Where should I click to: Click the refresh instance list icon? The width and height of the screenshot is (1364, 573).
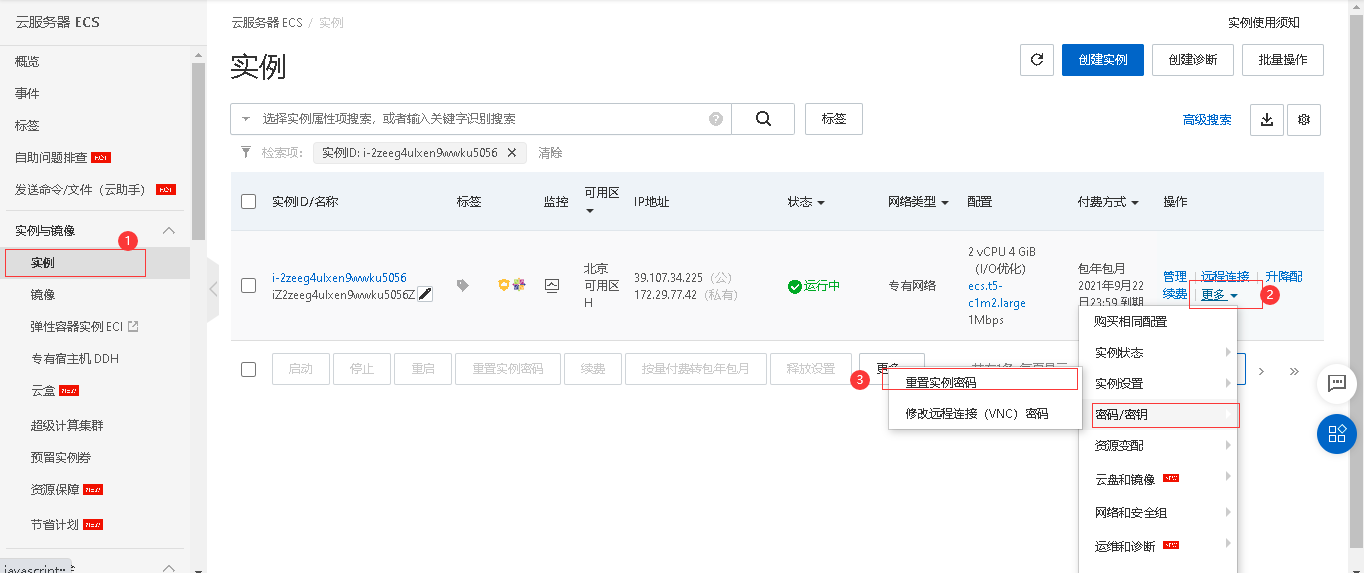click(1037, 60)
